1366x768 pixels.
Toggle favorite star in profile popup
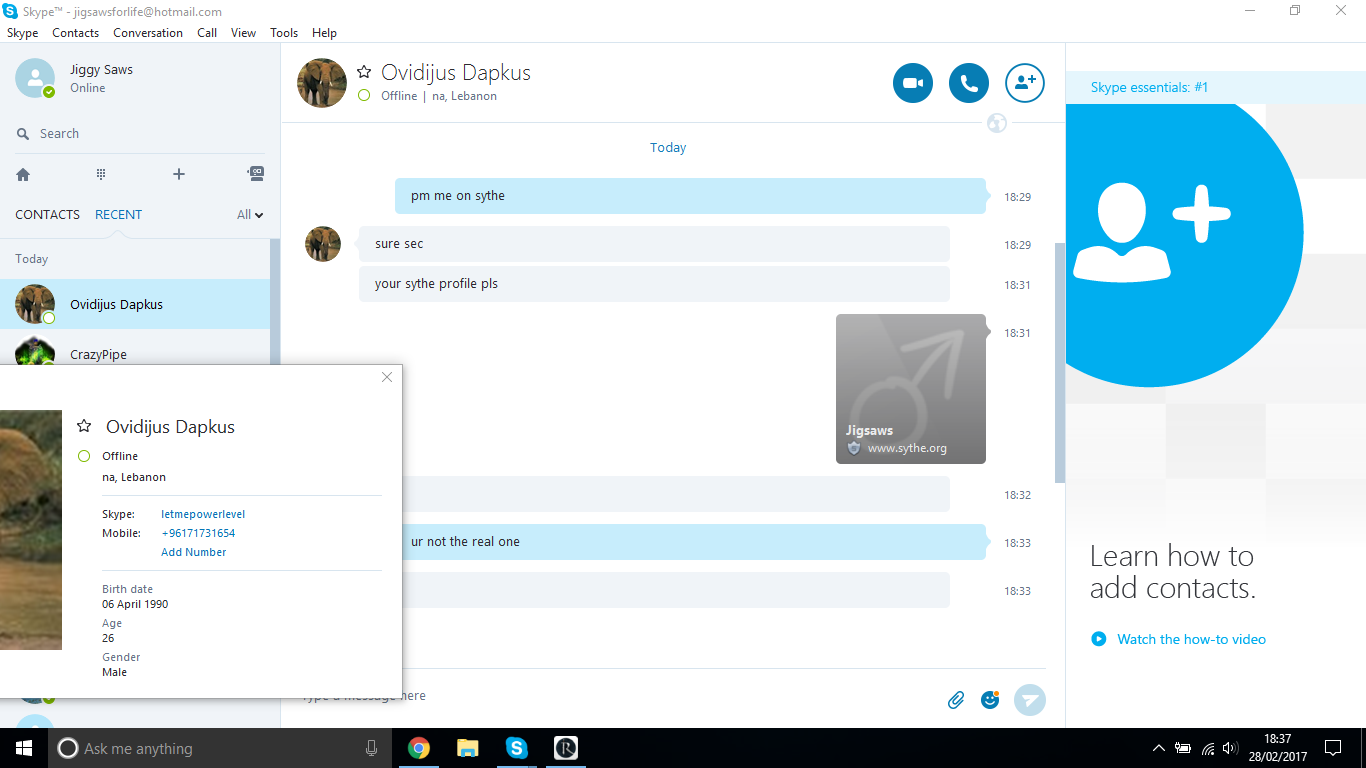tap(84, 426)
